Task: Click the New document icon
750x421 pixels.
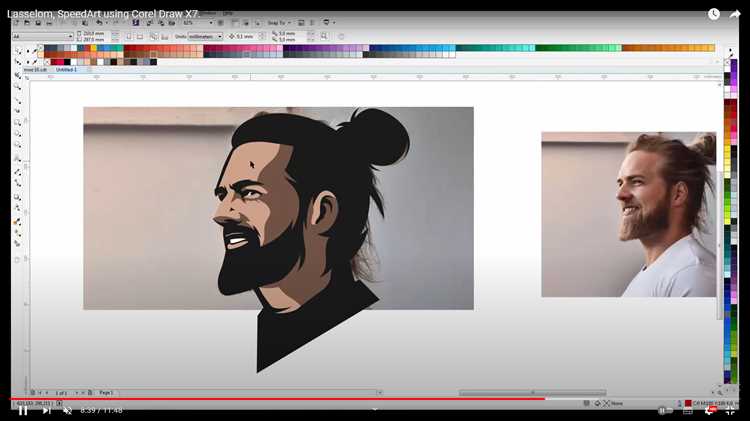Action: coord(16,22)
